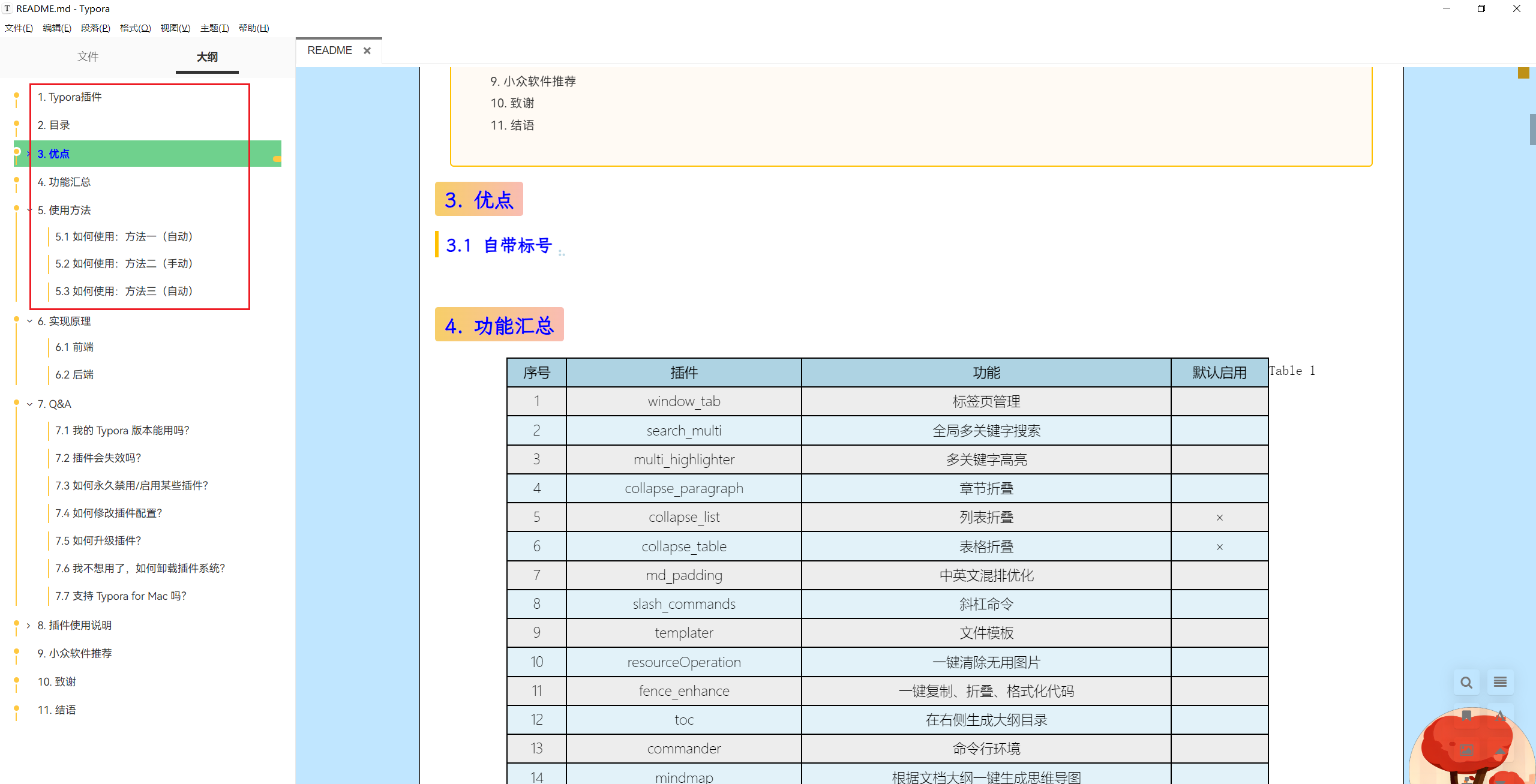This screenshot has width=1536, height=784.
Task: Close the README tab with its X
Action: (x=367, y=51)
